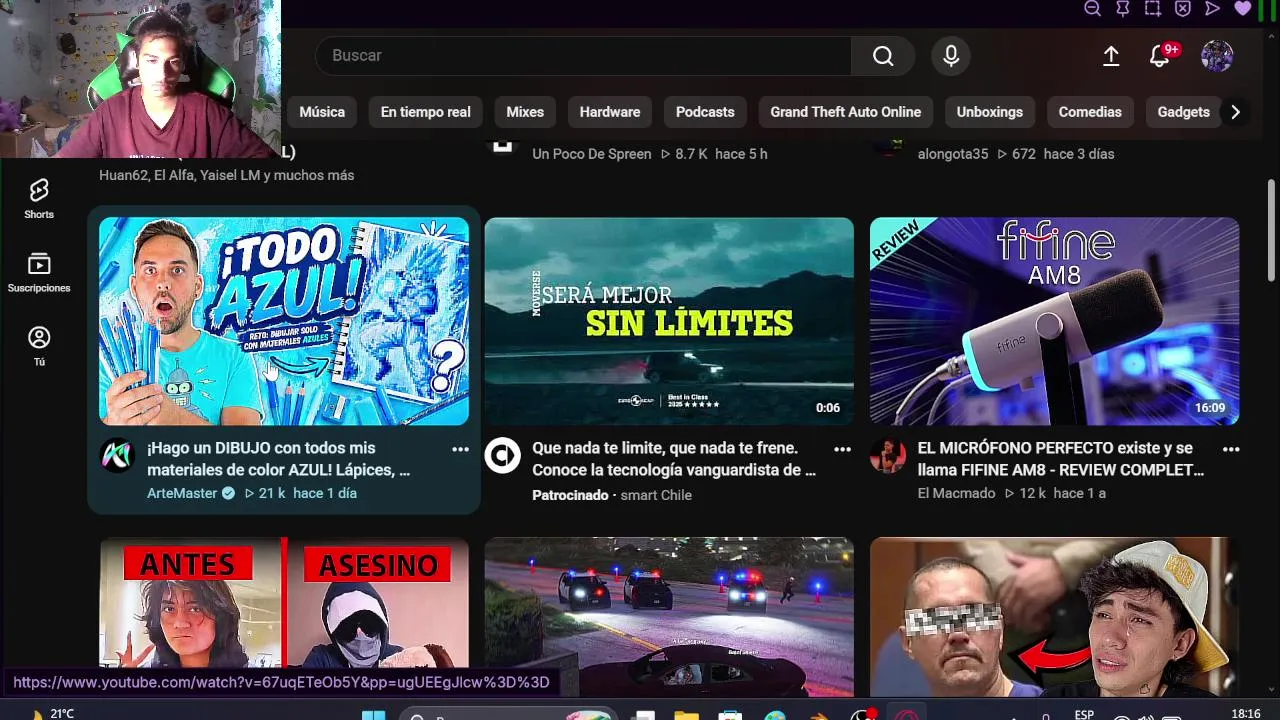Image resolution: width=1280 pixels, height=720 pixels.
Task: Open the police cars night video thumbnail
Action: click(x=669, y=617)
